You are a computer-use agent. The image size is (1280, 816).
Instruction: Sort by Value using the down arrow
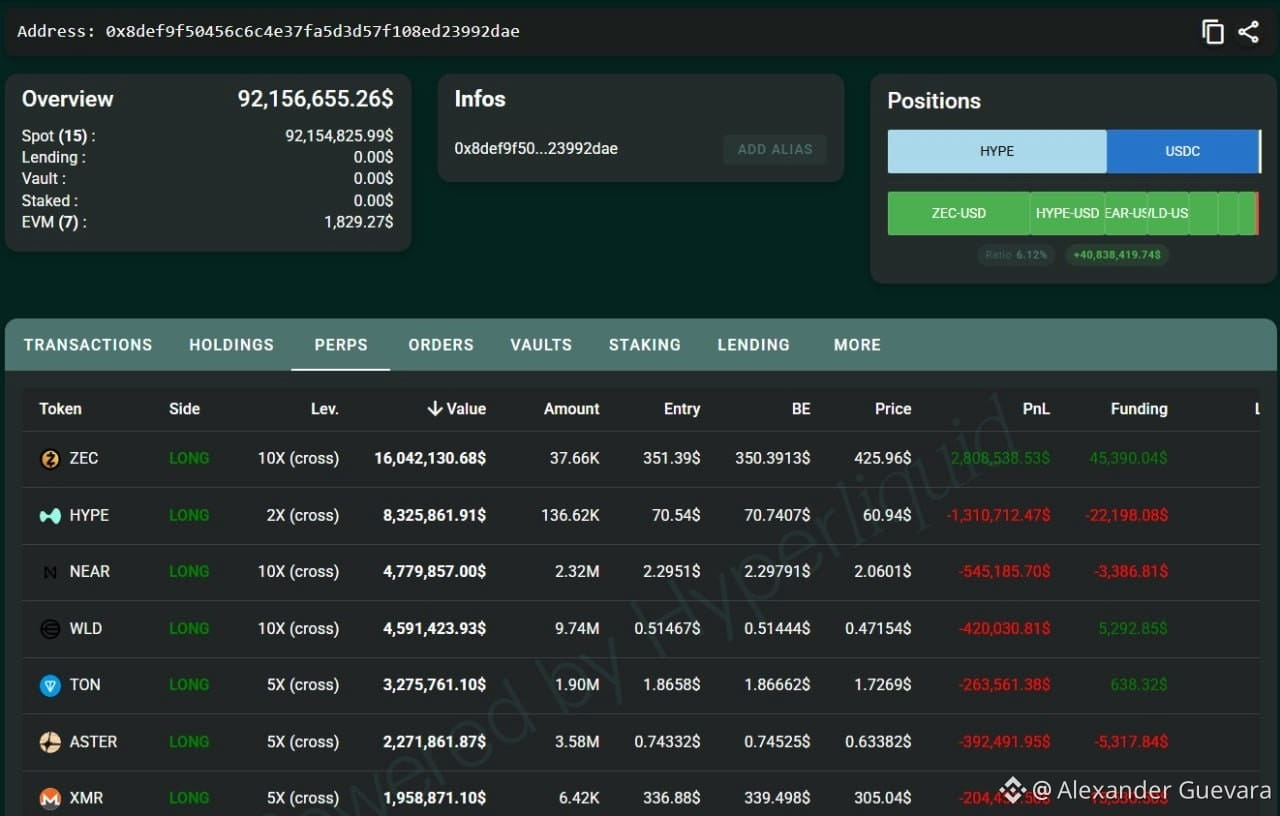[x=435, y=409]
